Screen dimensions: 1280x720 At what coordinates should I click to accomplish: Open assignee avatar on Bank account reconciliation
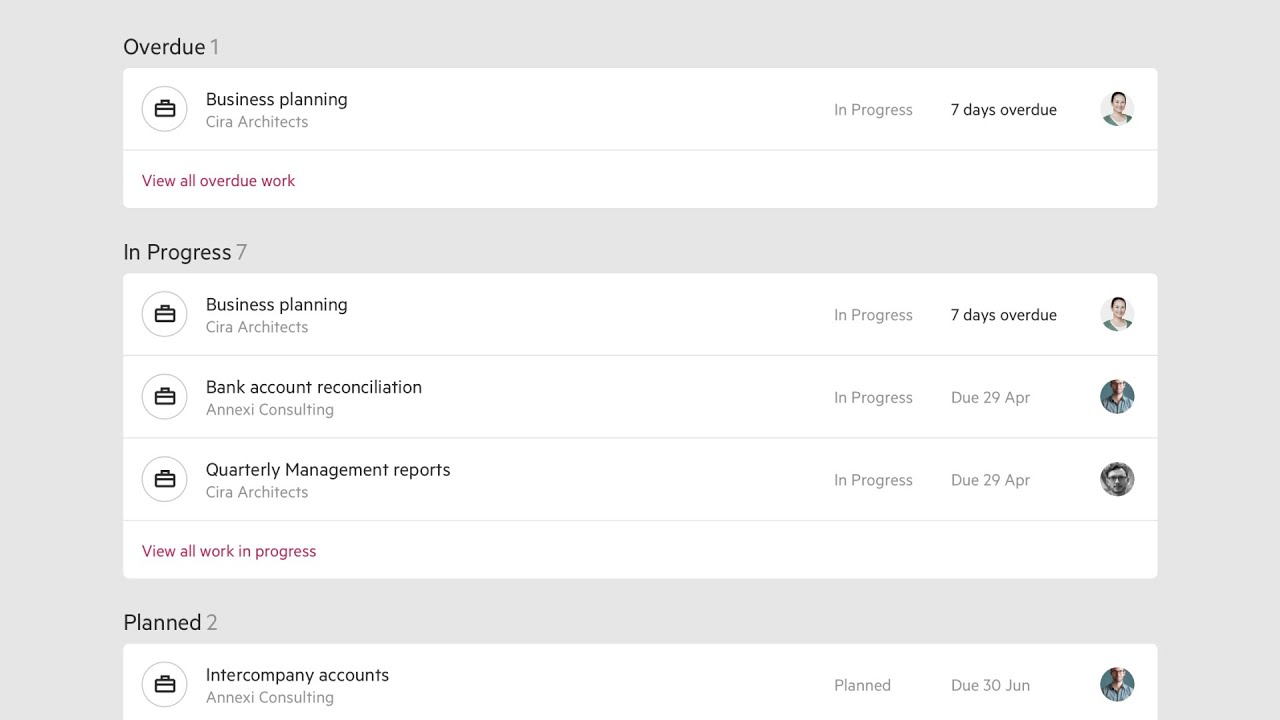pyautogui.click(x=1117, y=397)
